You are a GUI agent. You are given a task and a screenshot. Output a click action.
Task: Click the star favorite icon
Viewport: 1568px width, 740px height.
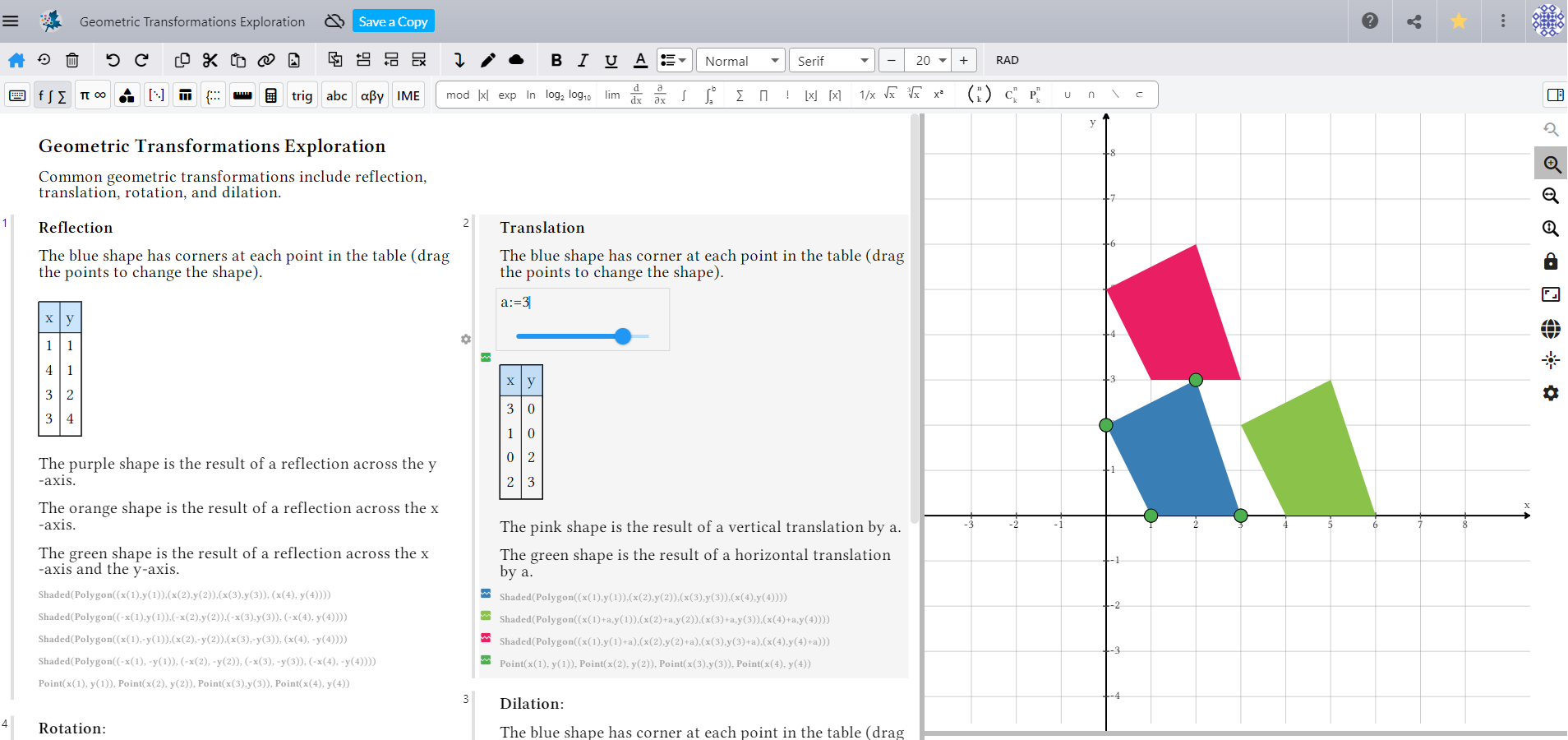pyautogui.click(x=1458, y=21)
